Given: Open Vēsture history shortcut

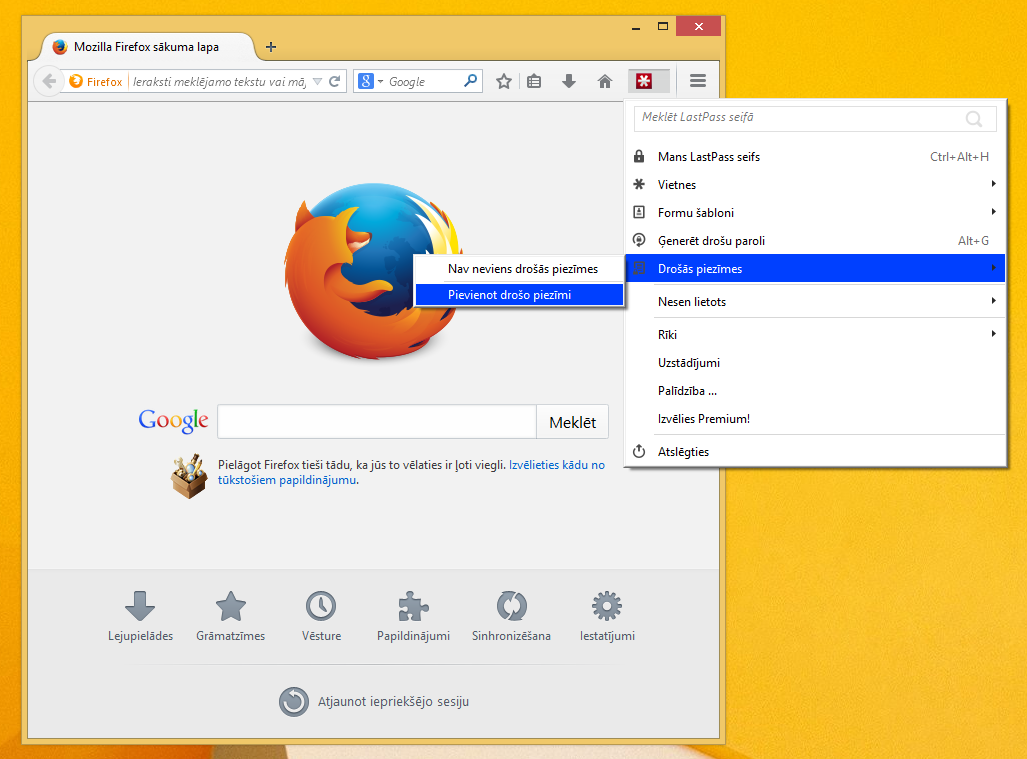Looking at the screenshot, I should tap(321, 616).
